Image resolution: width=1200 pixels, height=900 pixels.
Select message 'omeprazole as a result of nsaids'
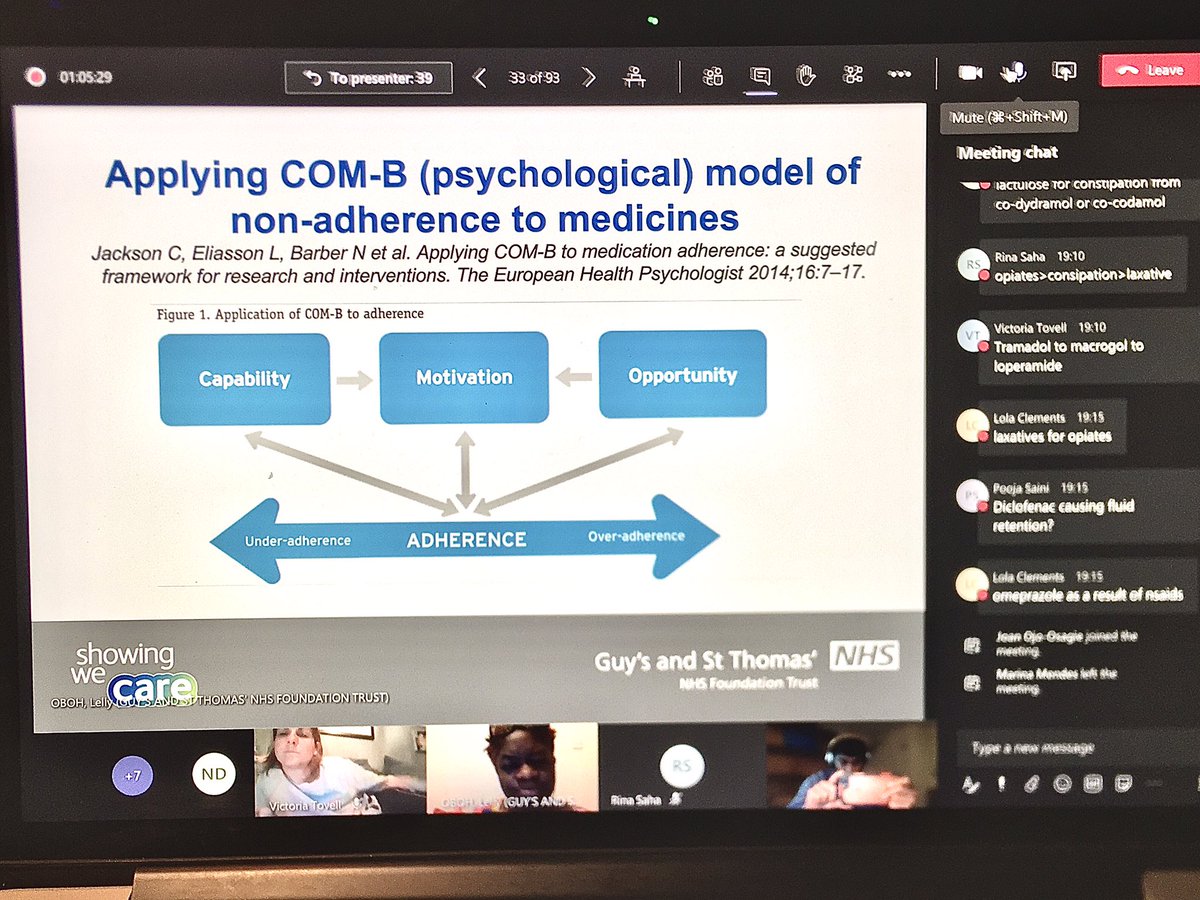click(1088, 595)
